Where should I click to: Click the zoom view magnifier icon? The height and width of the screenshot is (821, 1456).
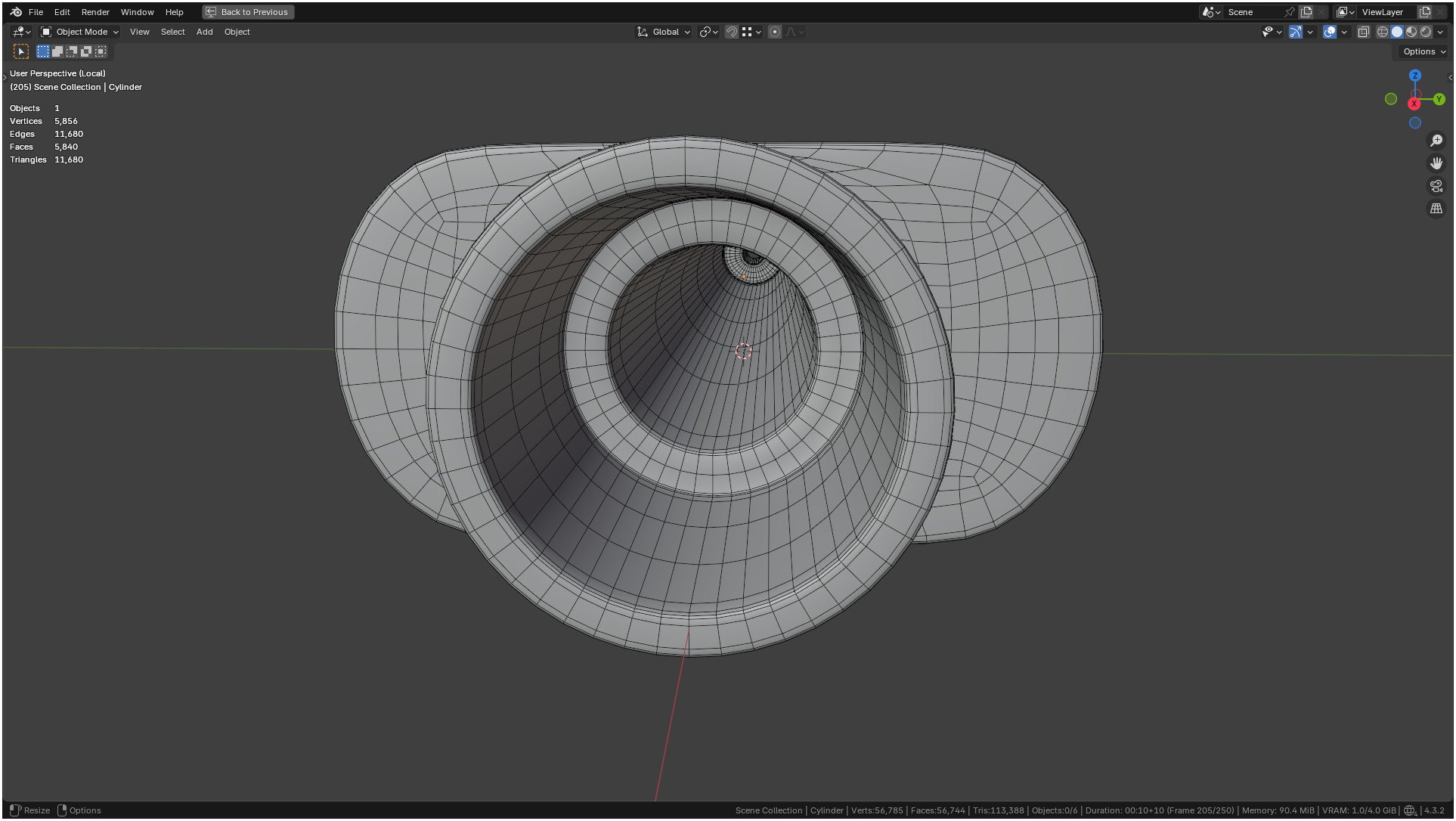point(1436,141)
